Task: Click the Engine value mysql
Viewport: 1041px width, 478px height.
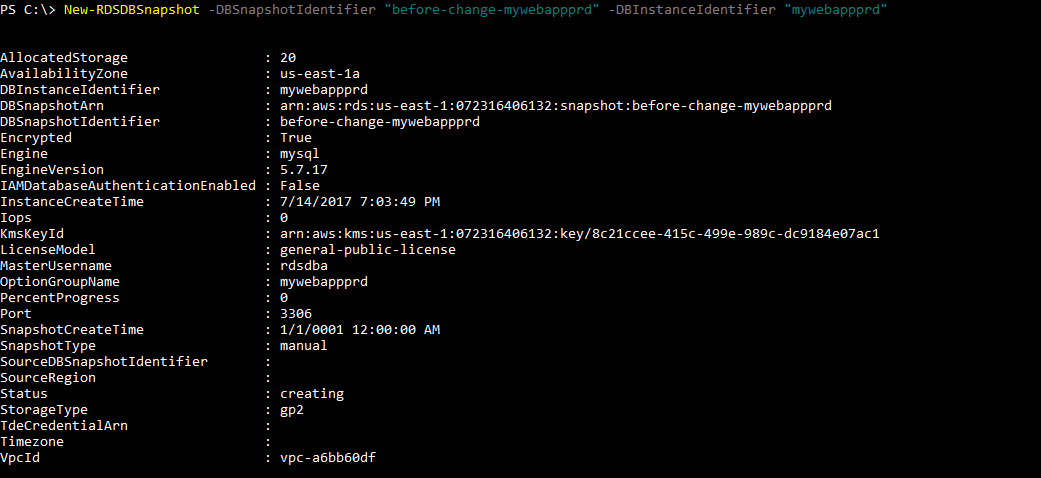Action: 300,154
